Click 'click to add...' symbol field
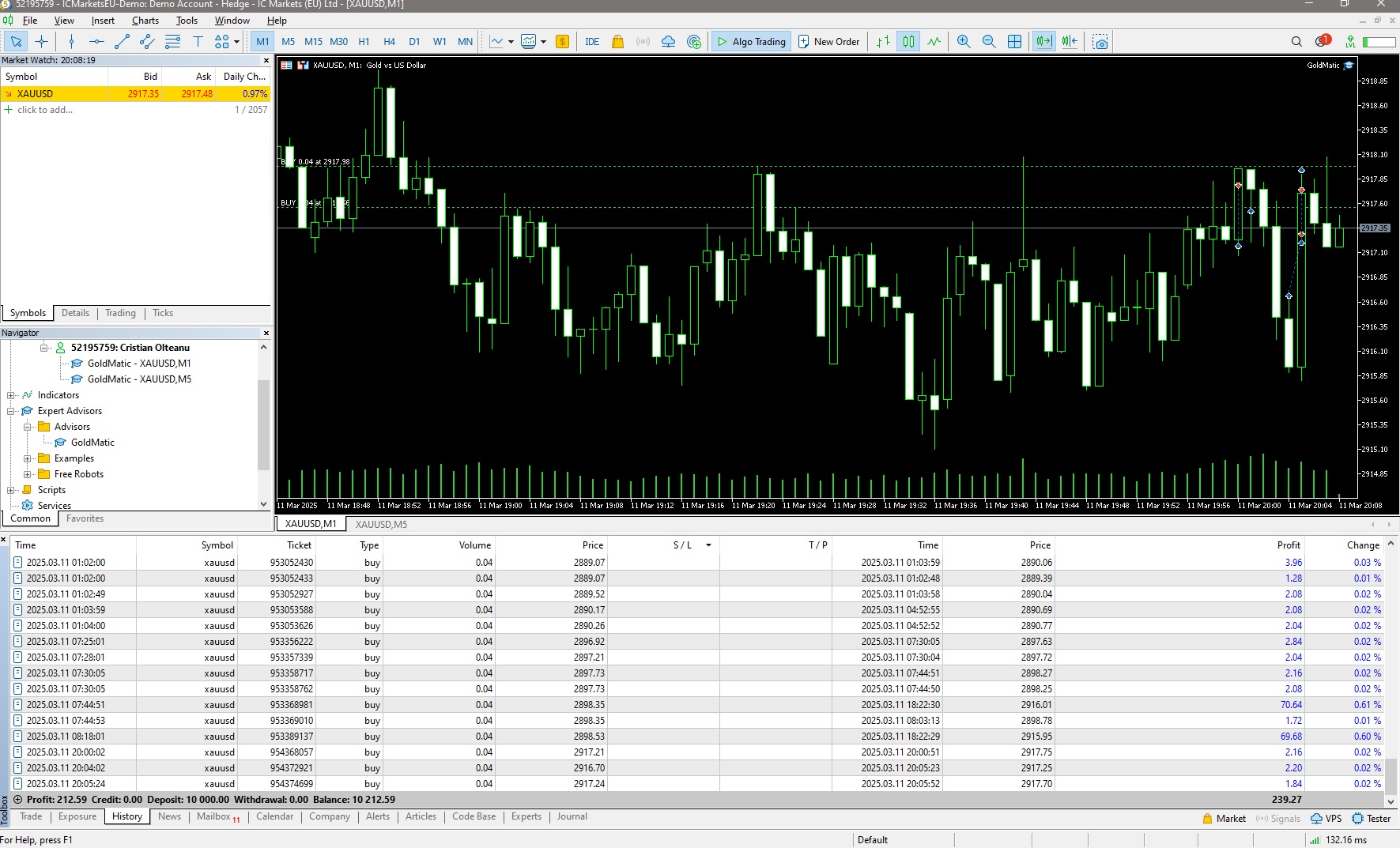 (45, 110)
